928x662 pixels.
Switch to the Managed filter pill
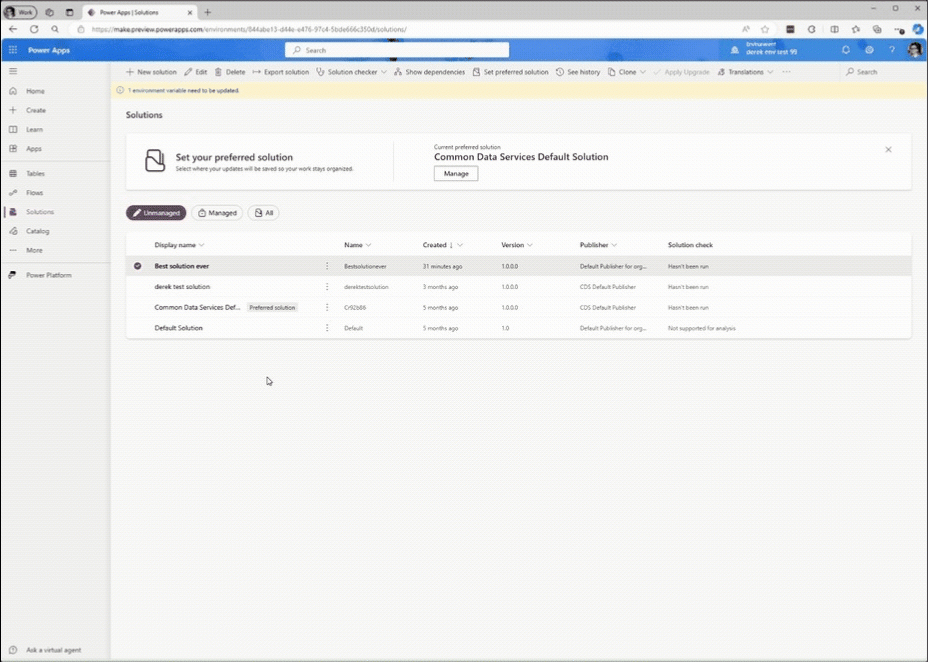[x=216, y=213]
